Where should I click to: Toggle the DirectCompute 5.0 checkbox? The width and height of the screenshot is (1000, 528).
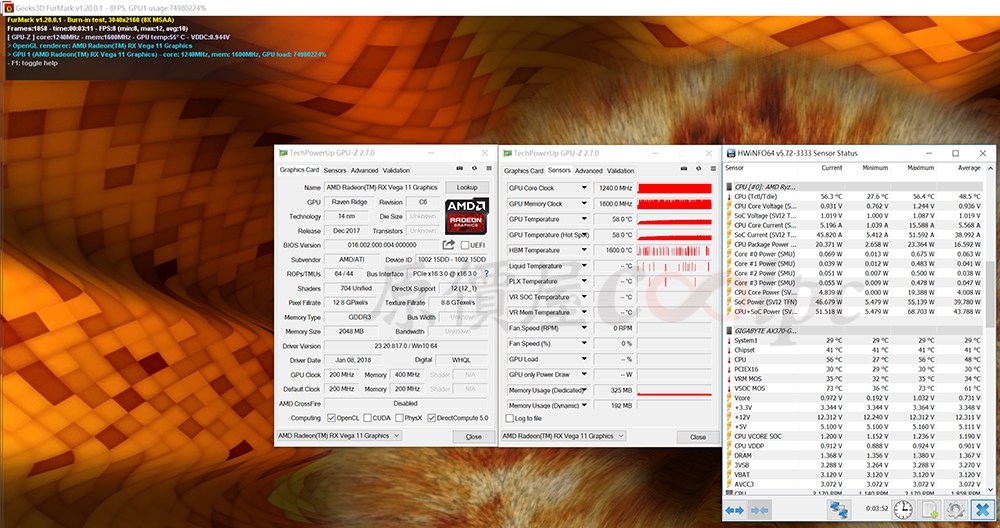[x=432, y=418]
